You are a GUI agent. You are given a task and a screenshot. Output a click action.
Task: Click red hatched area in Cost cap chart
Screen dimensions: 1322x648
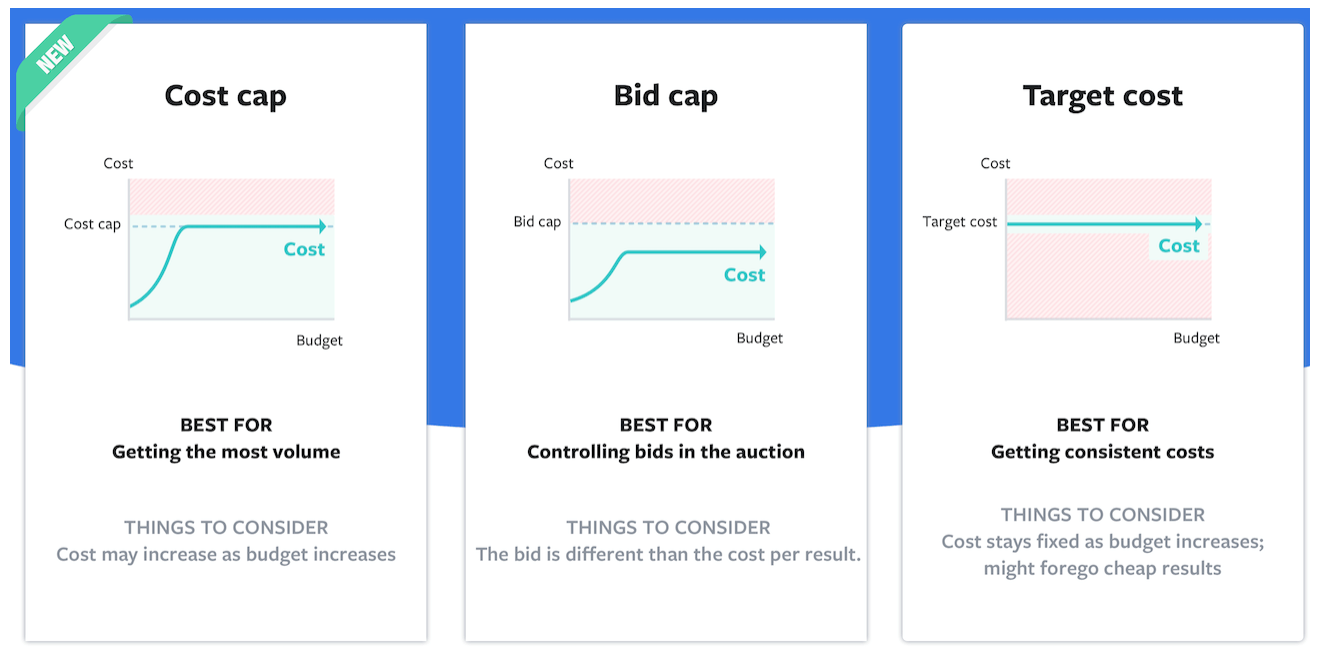pos(232,196)
